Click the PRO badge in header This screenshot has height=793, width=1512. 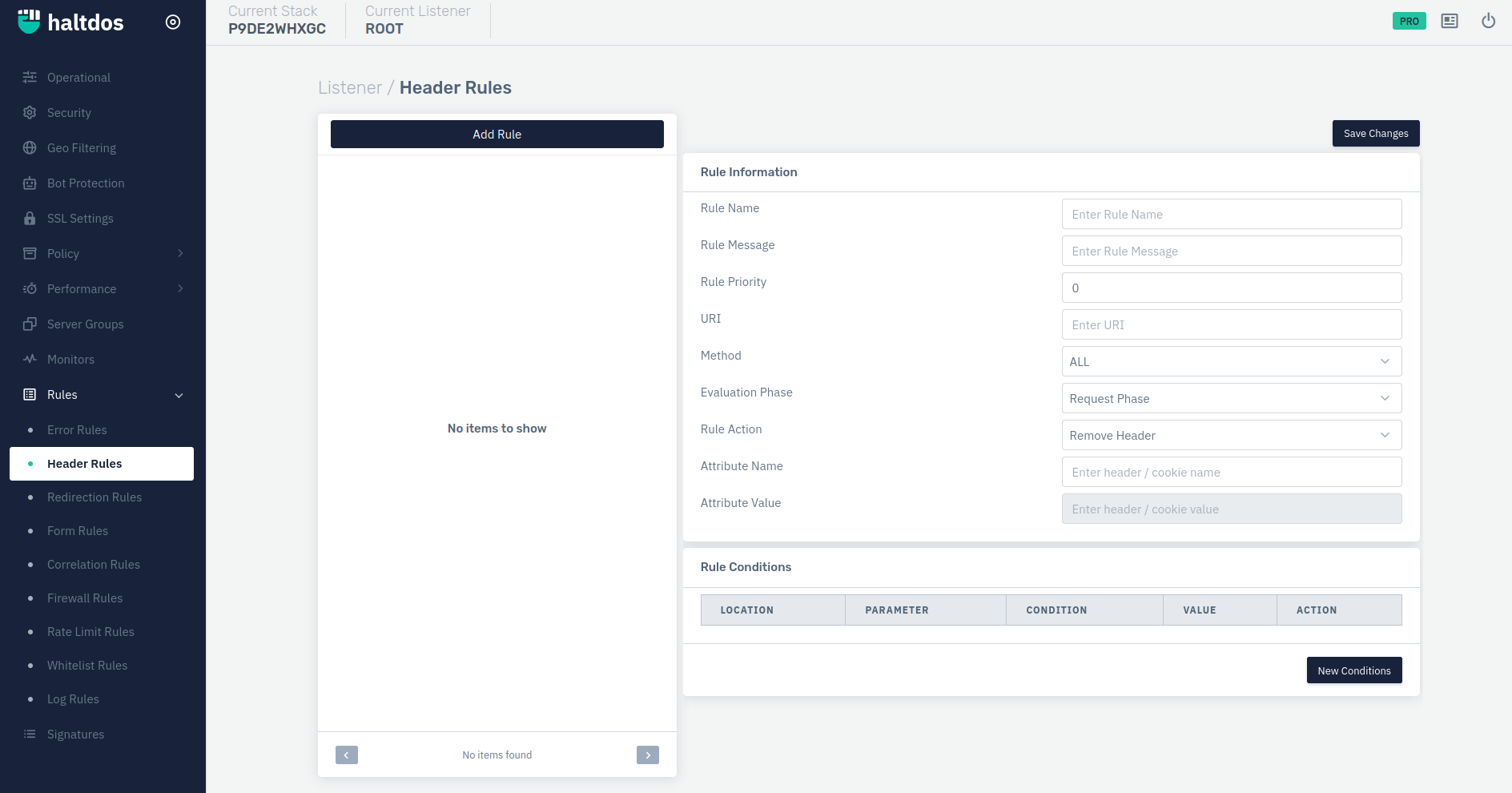point(1409,22)
